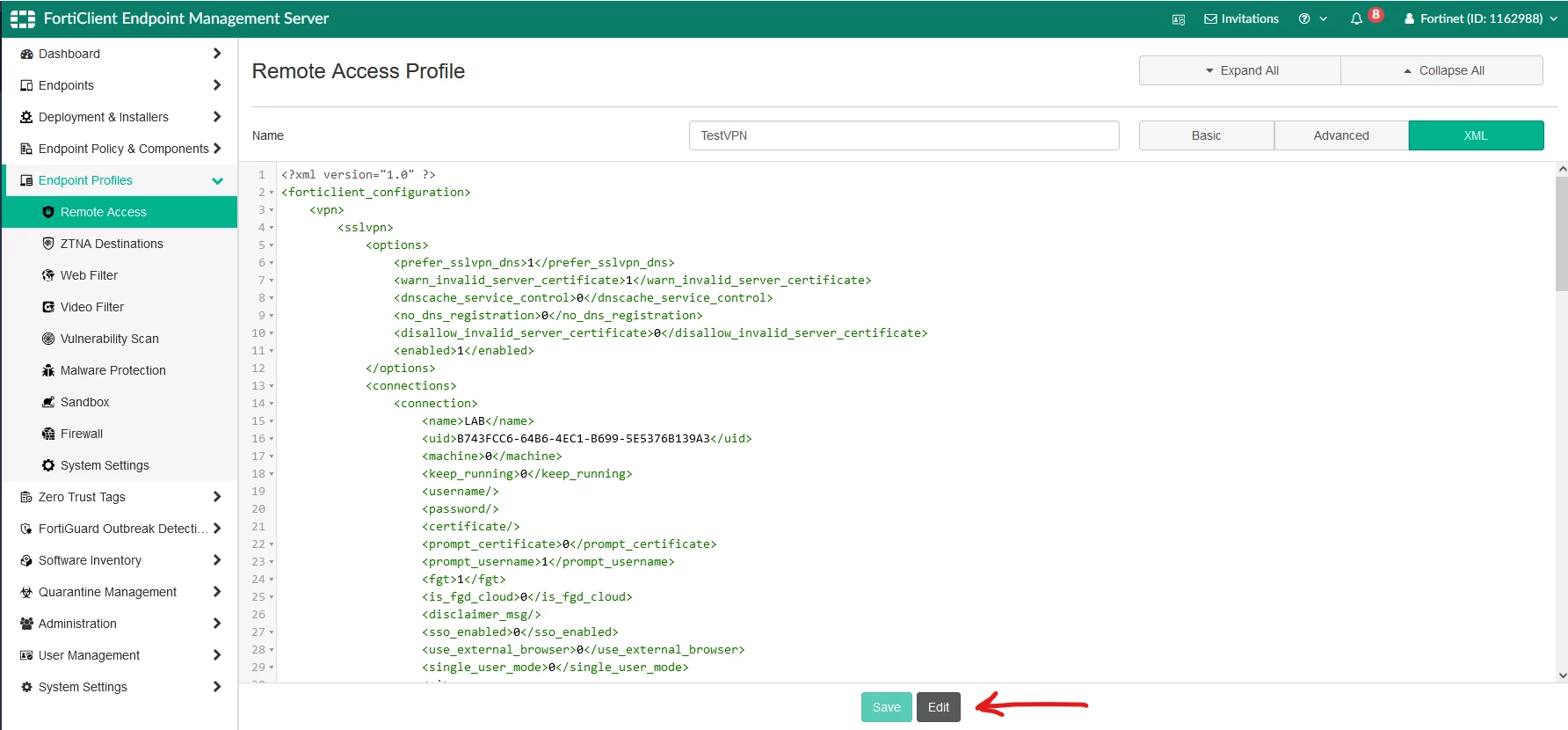Click the XML editor vertical scrollbar
The width and height of the screenshot is (1568, 730).
click(x=1562, y=233)
